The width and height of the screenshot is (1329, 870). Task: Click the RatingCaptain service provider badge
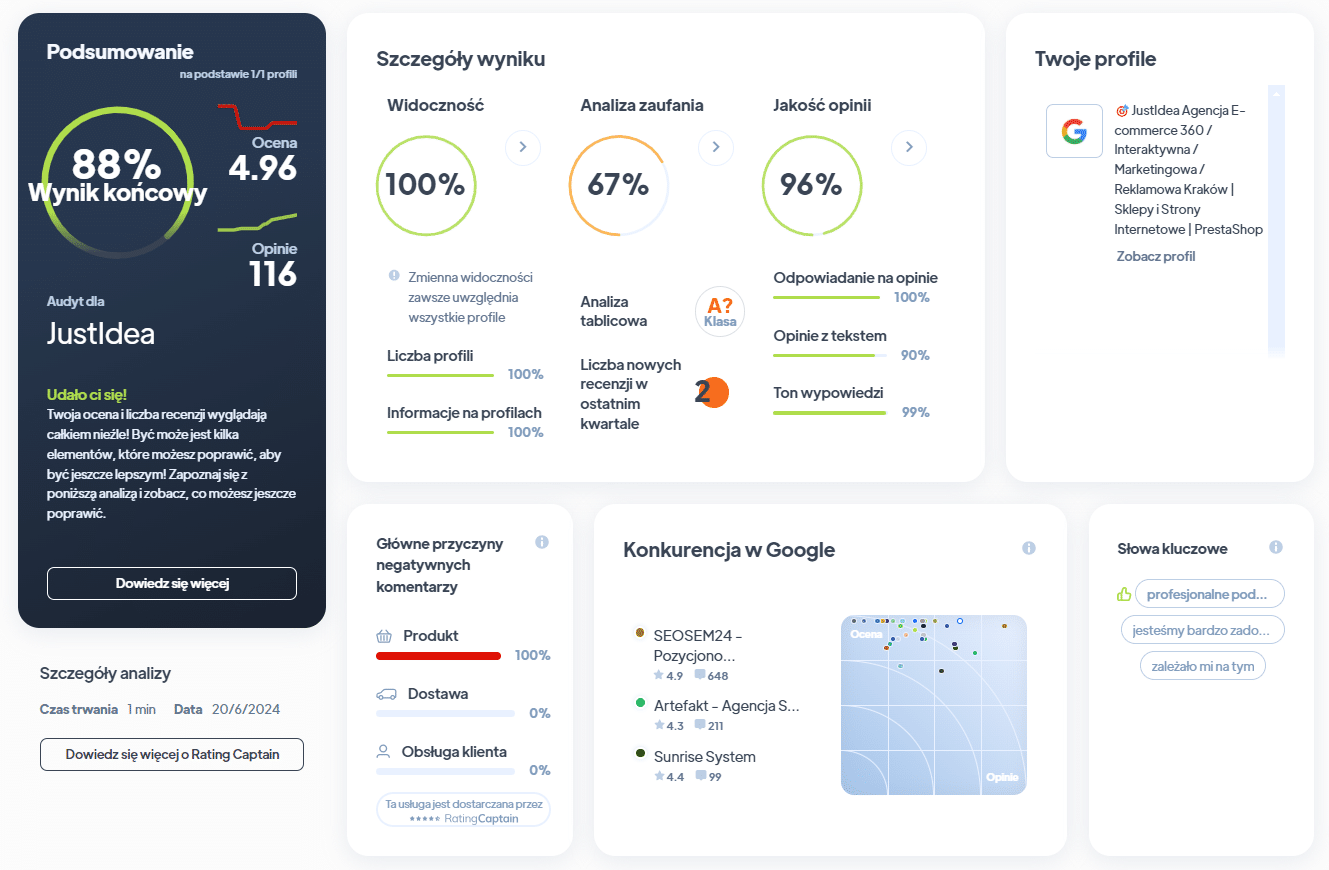(463, 810)
